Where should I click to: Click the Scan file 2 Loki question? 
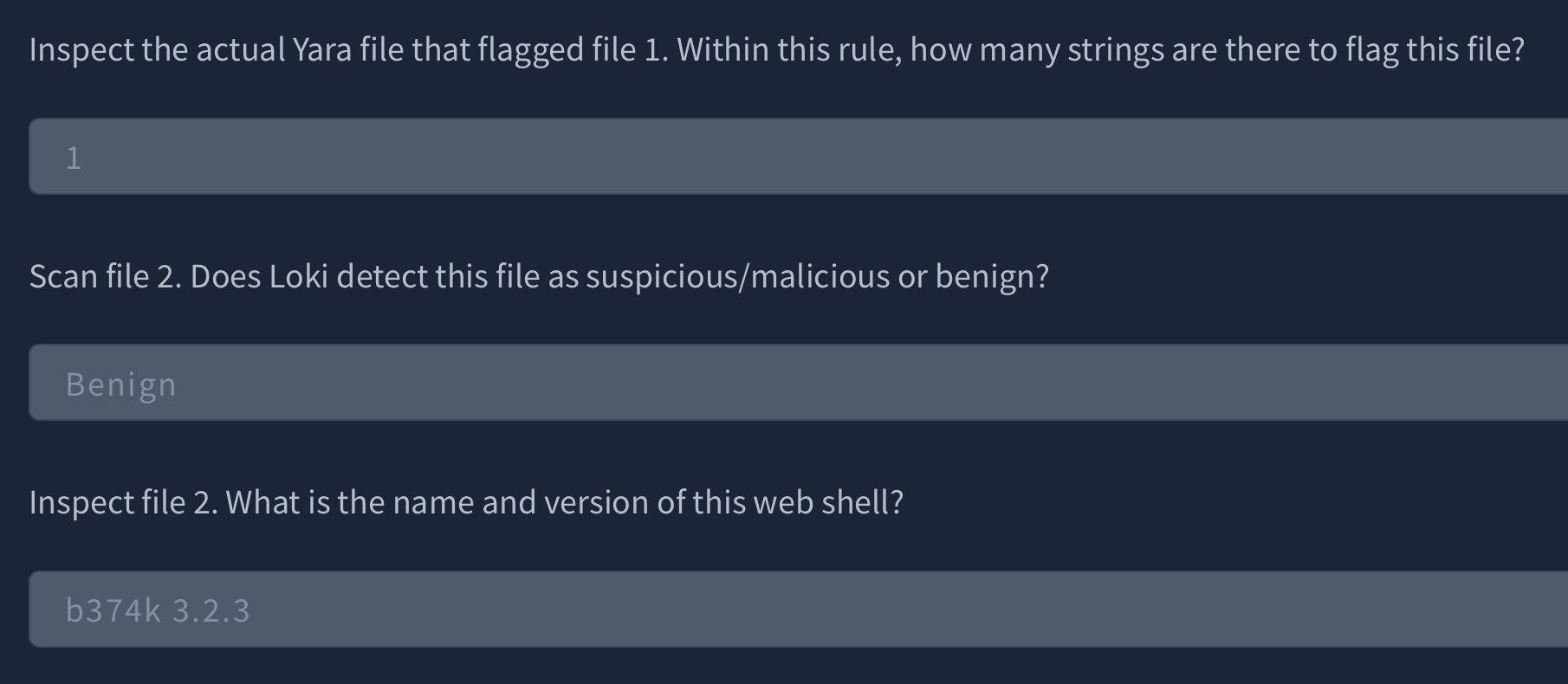[539, 277]
